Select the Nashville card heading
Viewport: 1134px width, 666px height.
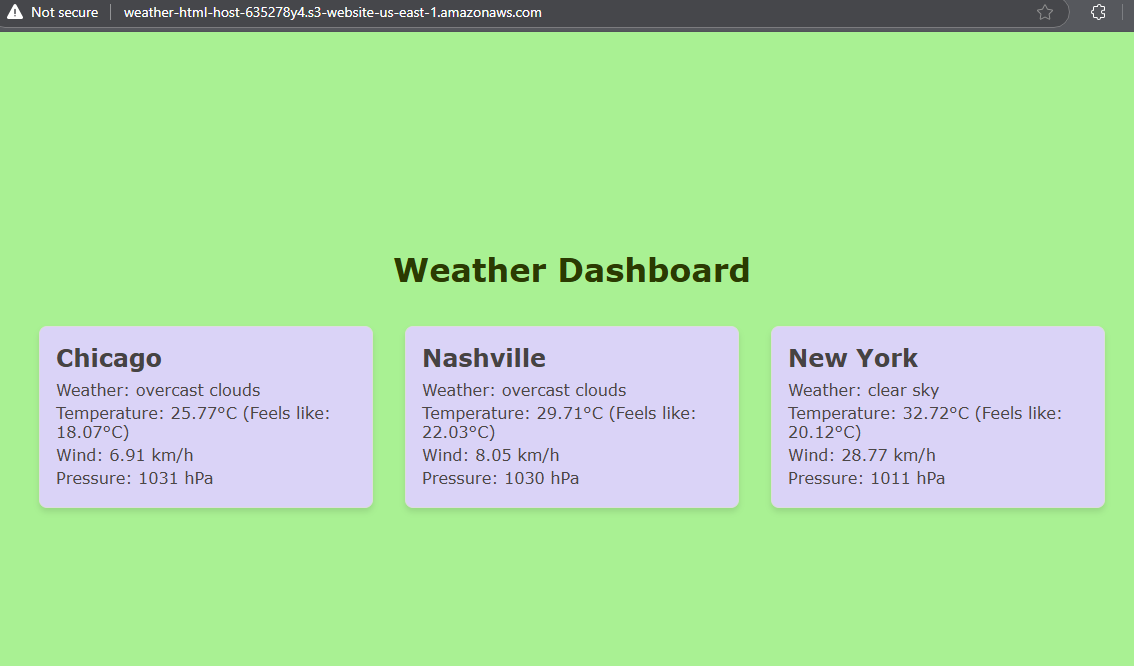(x=484, y=358)
